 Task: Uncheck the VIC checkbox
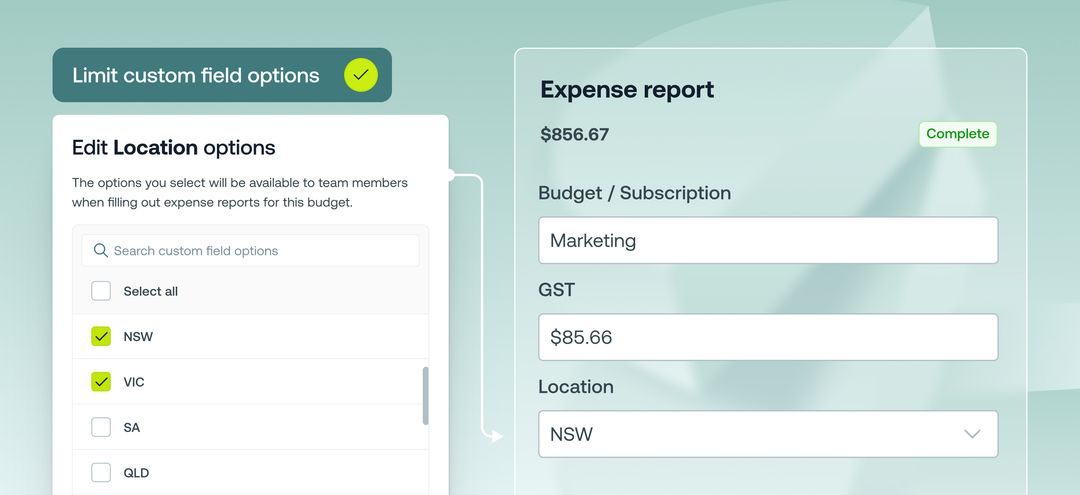(x=101, y=381)
